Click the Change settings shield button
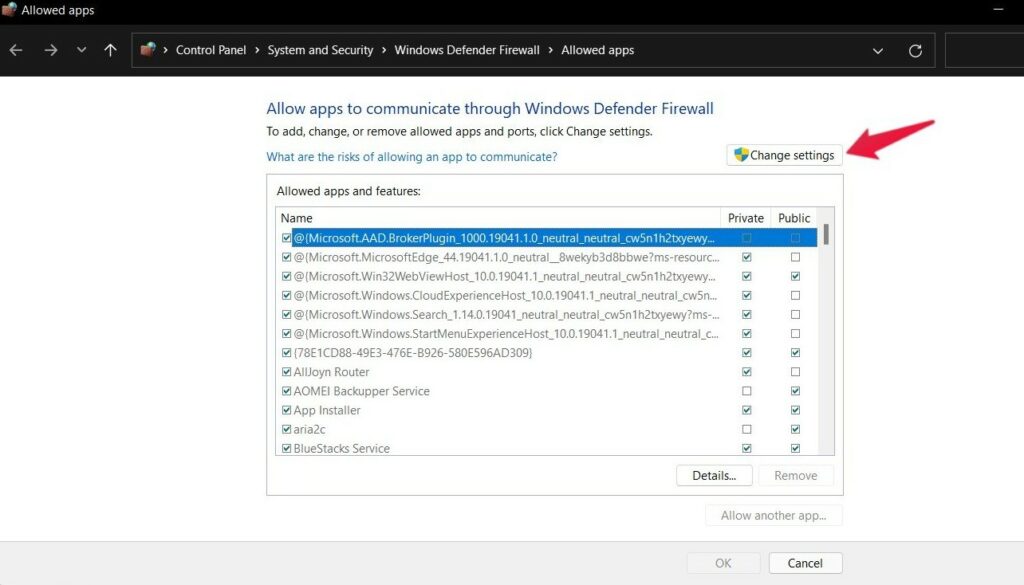 [x=784, y=155]
